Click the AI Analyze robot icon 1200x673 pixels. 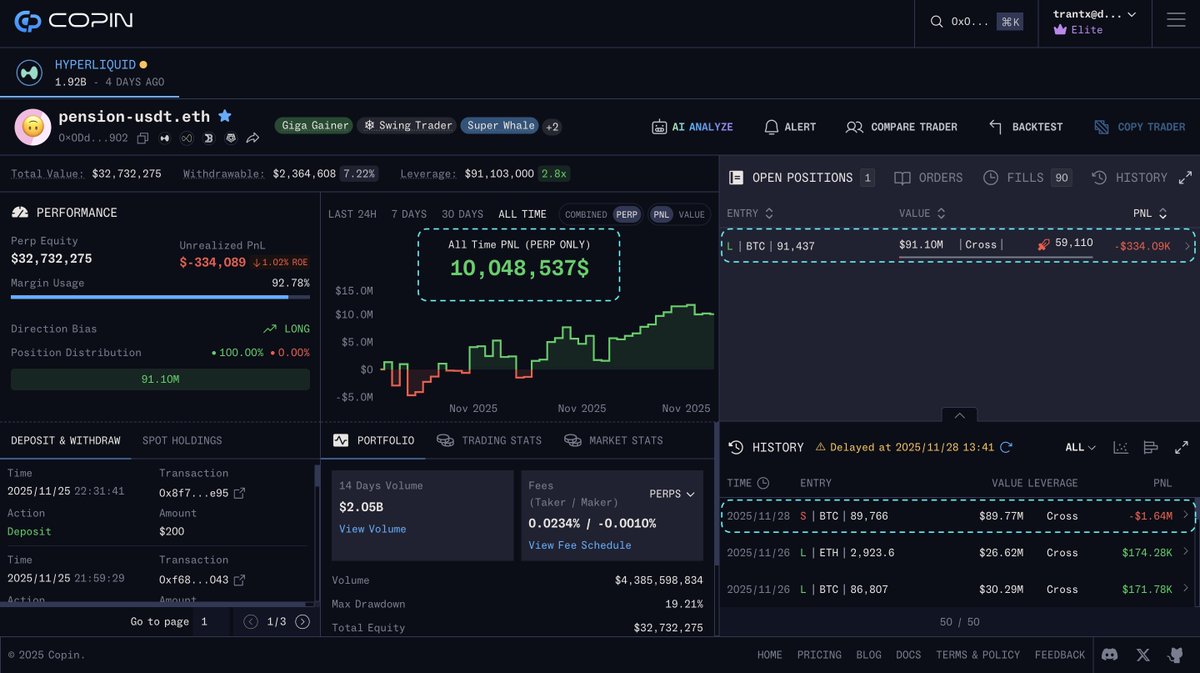(x=659, y=127)
